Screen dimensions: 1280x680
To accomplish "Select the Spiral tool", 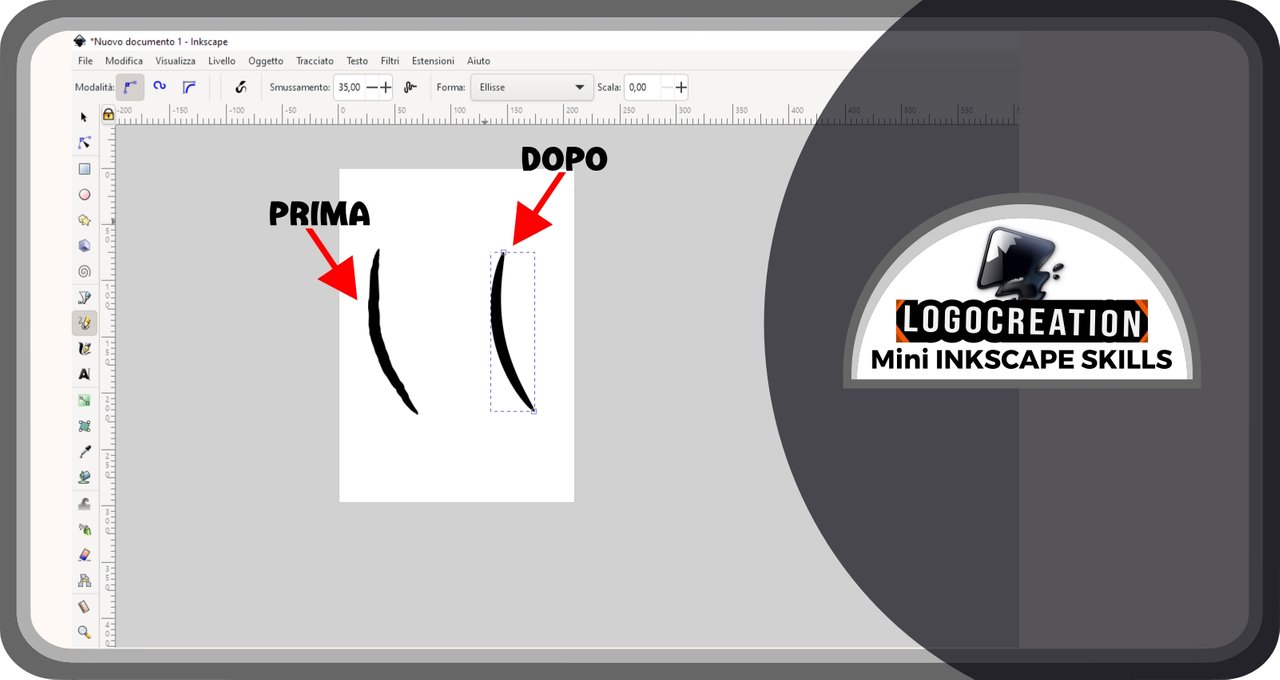I will click(x=84, y=271).
